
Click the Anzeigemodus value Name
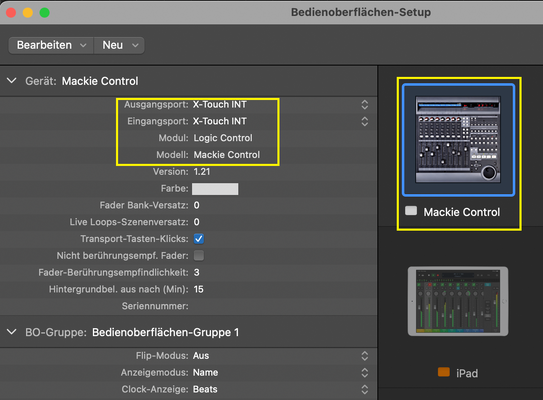[x=205, y=373]
